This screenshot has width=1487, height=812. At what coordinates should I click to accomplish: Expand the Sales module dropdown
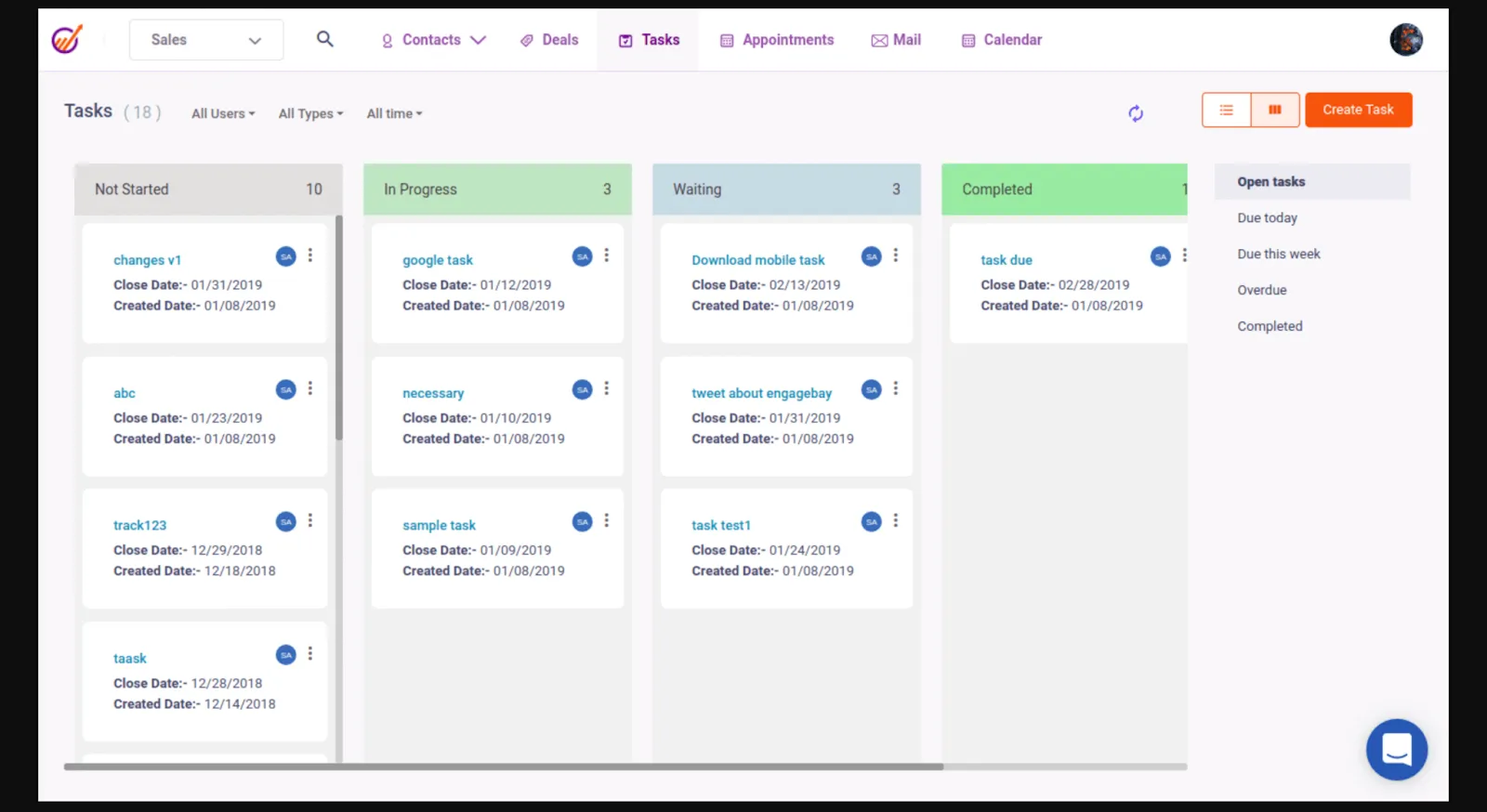[x=206, y=40]
